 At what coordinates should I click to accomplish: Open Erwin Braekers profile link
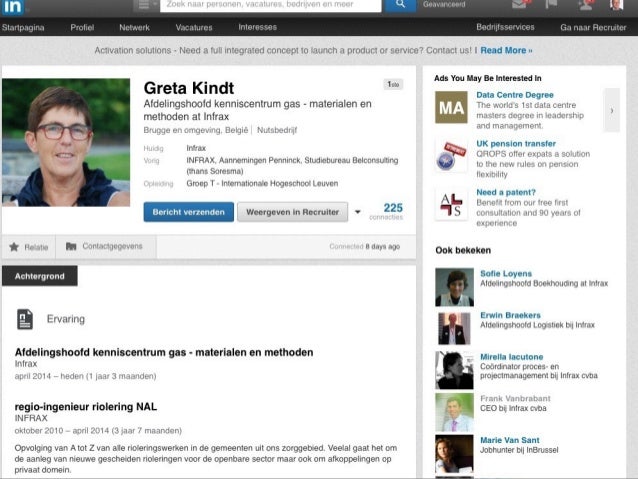511,315
